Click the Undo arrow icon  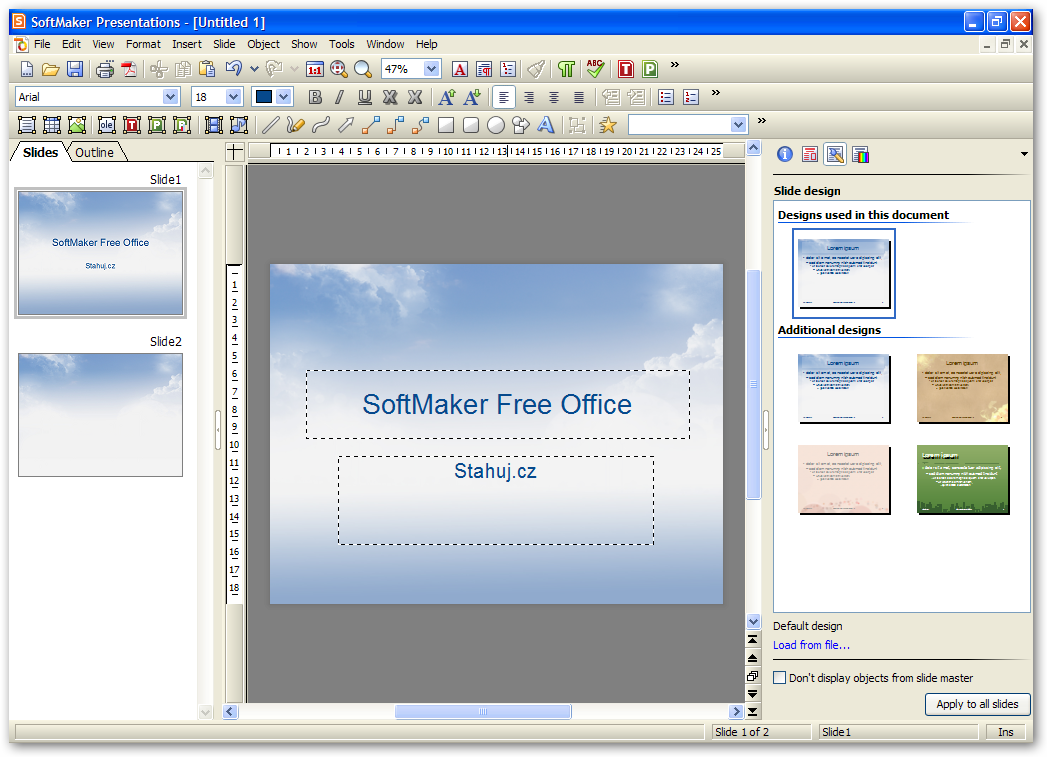(234, 68)
